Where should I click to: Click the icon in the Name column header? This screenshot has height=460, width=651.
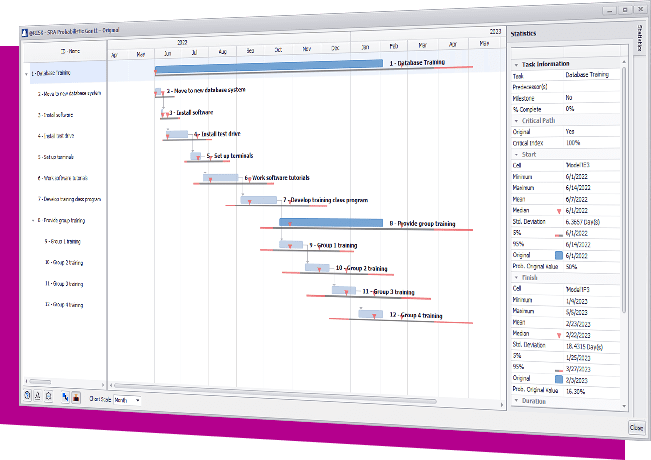pyautogui.click(x=62, y=51)
